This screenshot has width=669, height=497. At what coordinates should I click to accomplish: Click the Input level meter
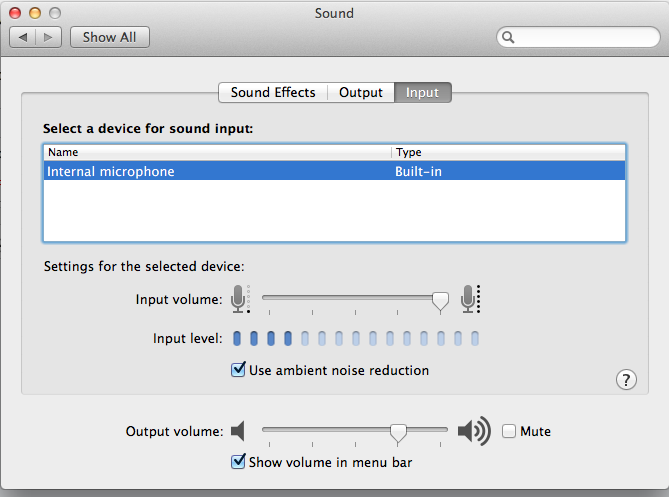pyautogui.click(x=356, y=339)
